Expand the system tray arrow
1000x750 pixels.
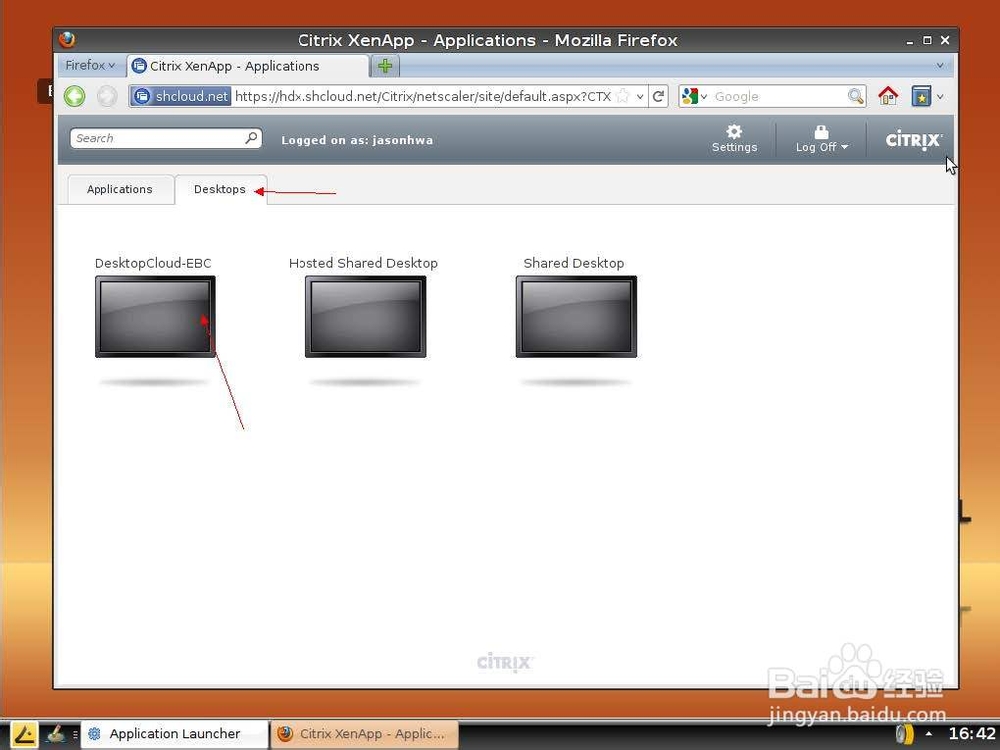929,733
